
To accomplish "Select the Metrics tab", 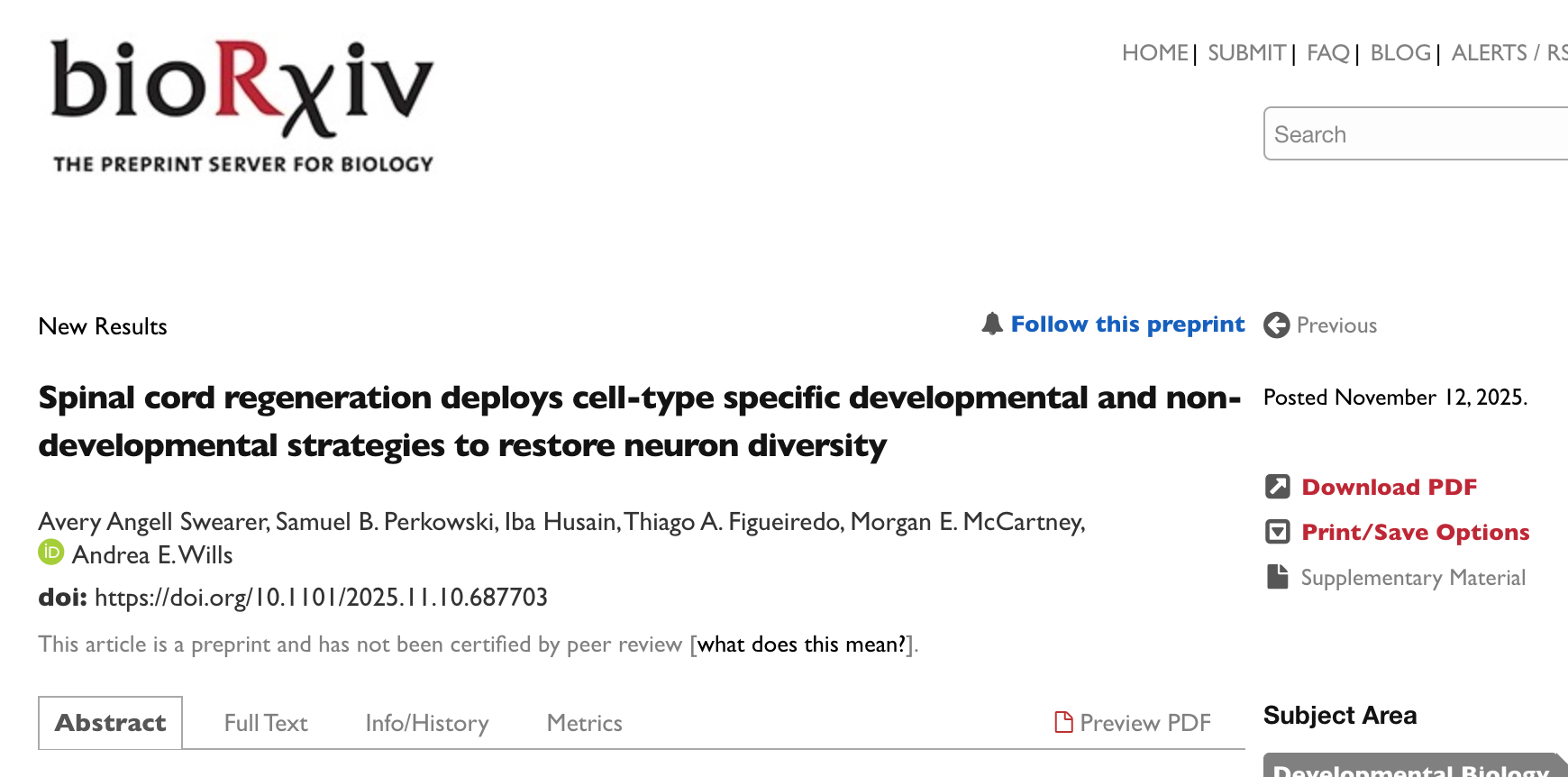I will (x=584, y=723).
